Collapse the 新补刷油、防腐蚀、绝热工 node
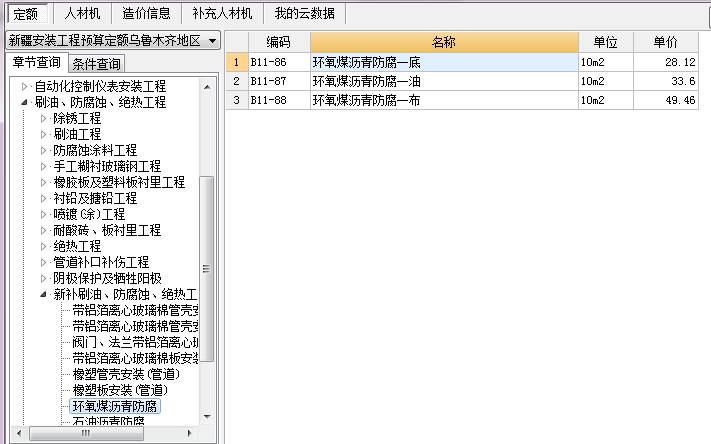The image size is (711, 444). (x=44, y=294)
